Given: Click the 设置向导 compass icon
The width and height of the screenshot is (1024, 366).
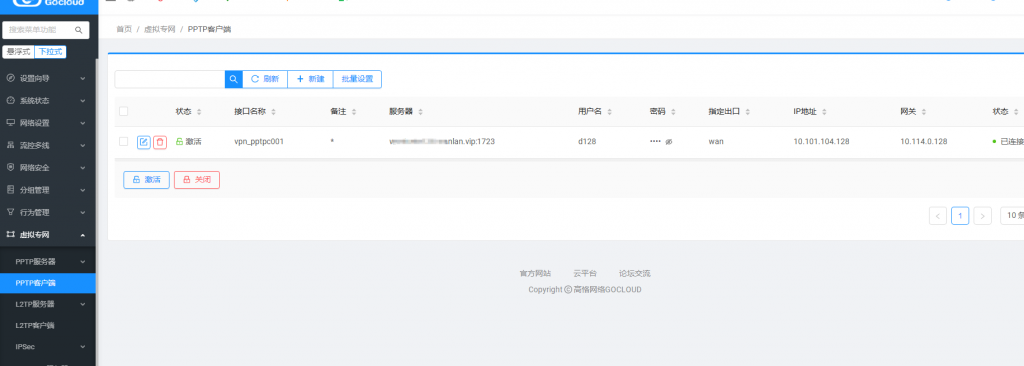Looking at the screenshot, I should click(x=10, y=78).
